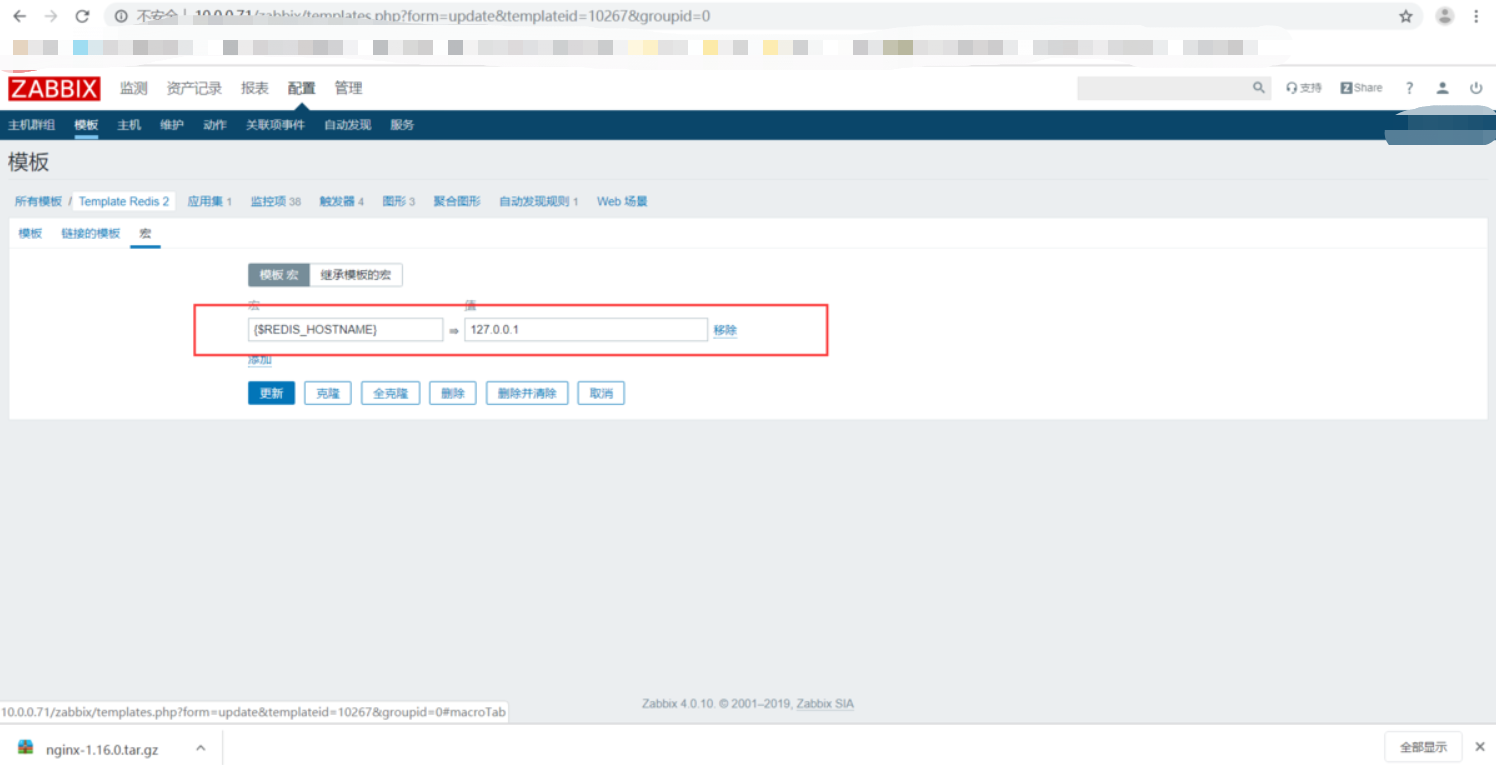The image size is (1496, 765).
Task: Open the 配置 configuration menu
Action: (301, 88)
